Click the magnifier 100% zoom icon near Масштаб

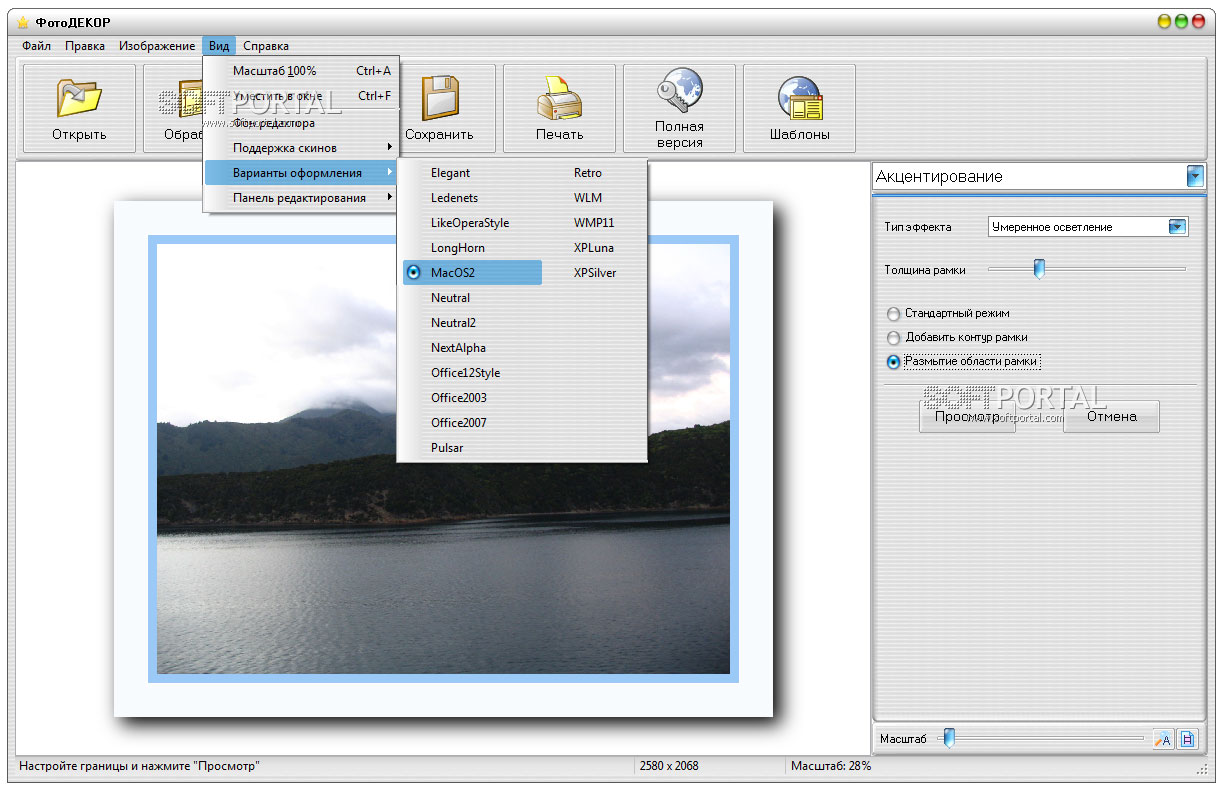(x=1163, y=740)
